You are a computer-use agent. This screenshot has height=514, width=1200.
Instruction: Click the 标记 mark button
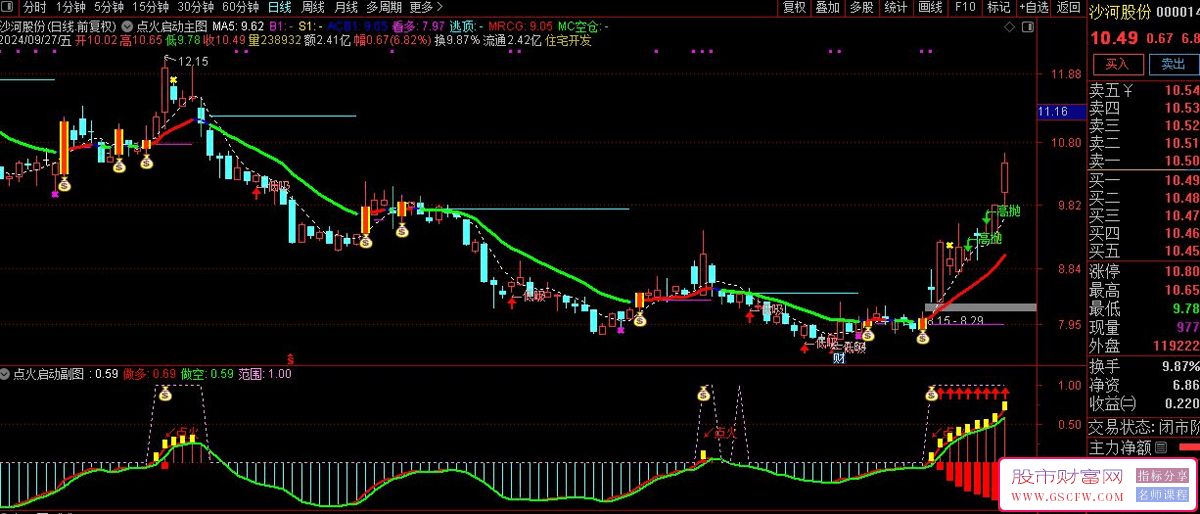pyautogui.click(x=998, y=7)
